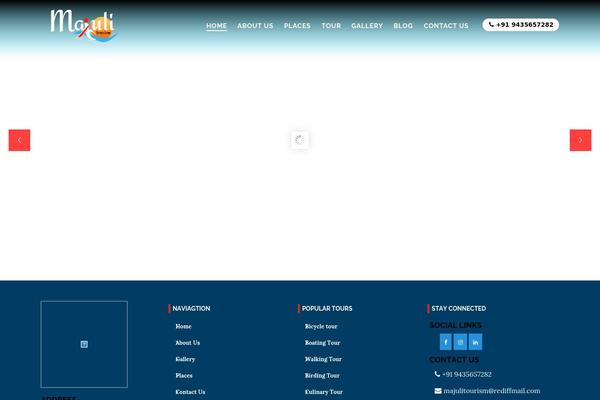
Task: Open the Walking Tour link
Action: tap(323, 359)
